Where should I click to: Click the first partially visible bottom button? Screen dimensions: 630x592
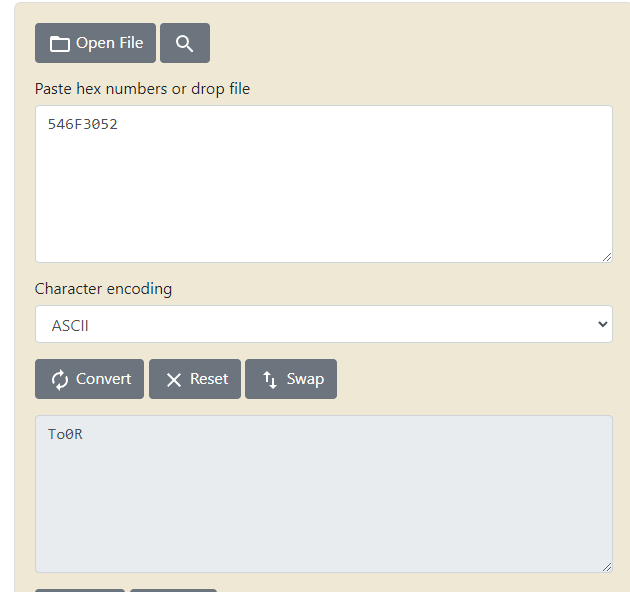80,590
